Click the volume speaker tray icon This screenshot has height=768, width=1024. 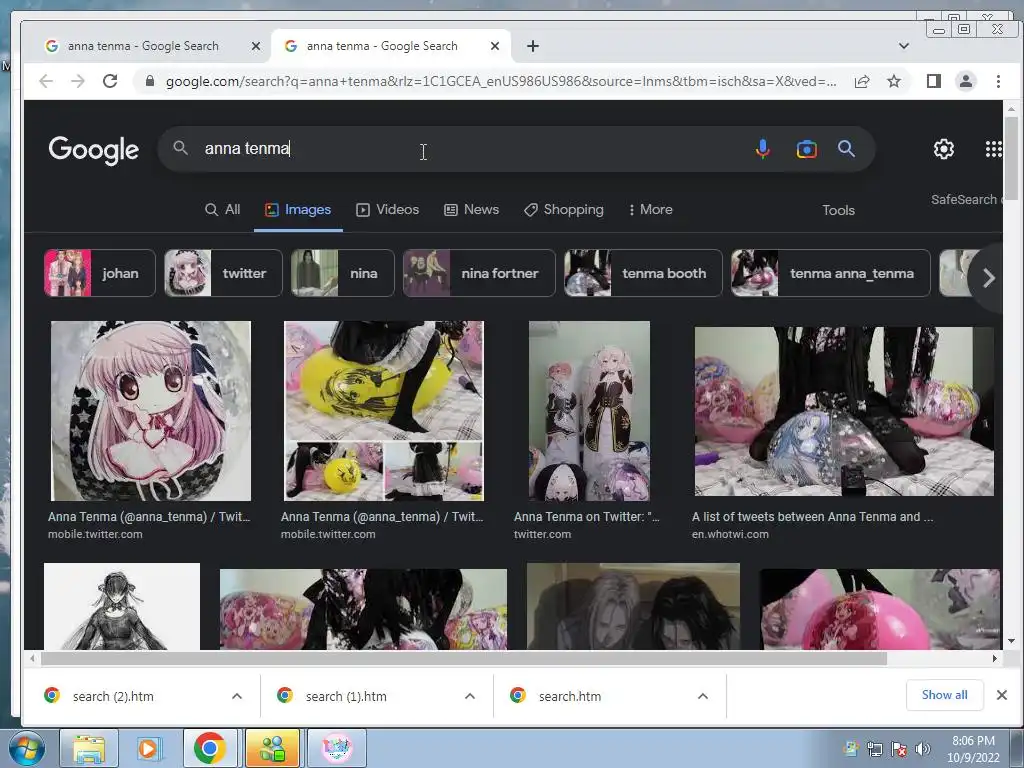point(923,749)
